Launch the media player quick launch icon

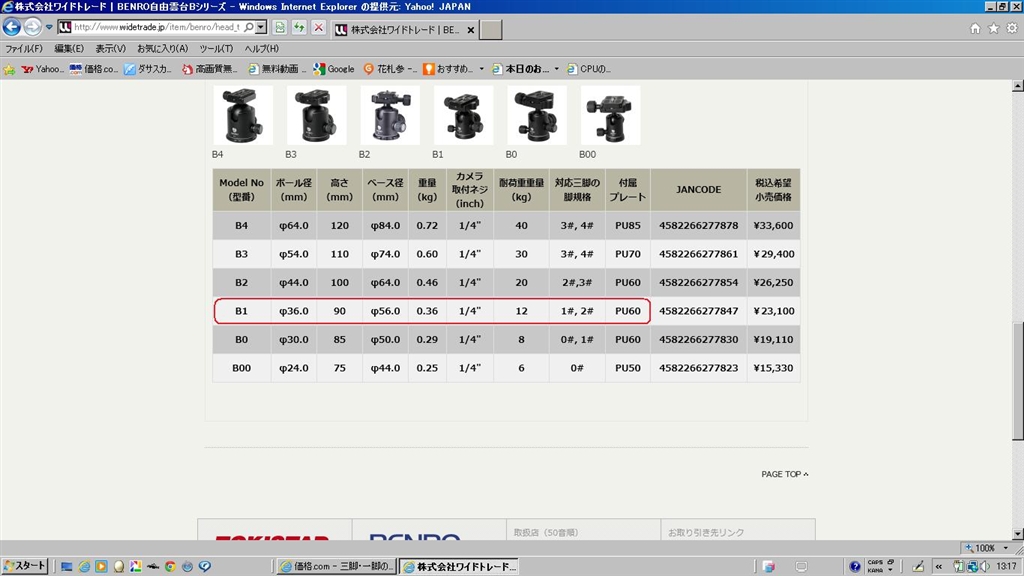tap(101, 566)
